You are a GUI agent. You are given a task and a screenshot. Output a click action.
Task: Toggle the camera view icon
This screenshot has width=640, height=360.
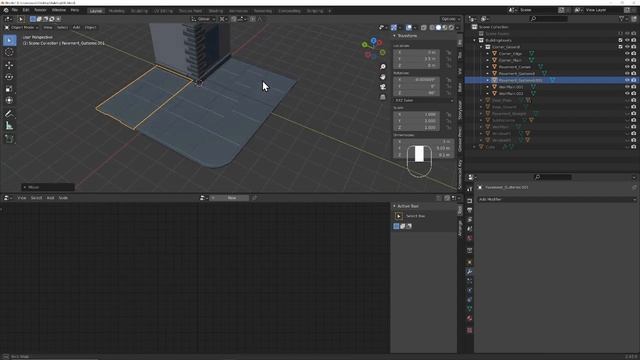(x=382, y=87)
